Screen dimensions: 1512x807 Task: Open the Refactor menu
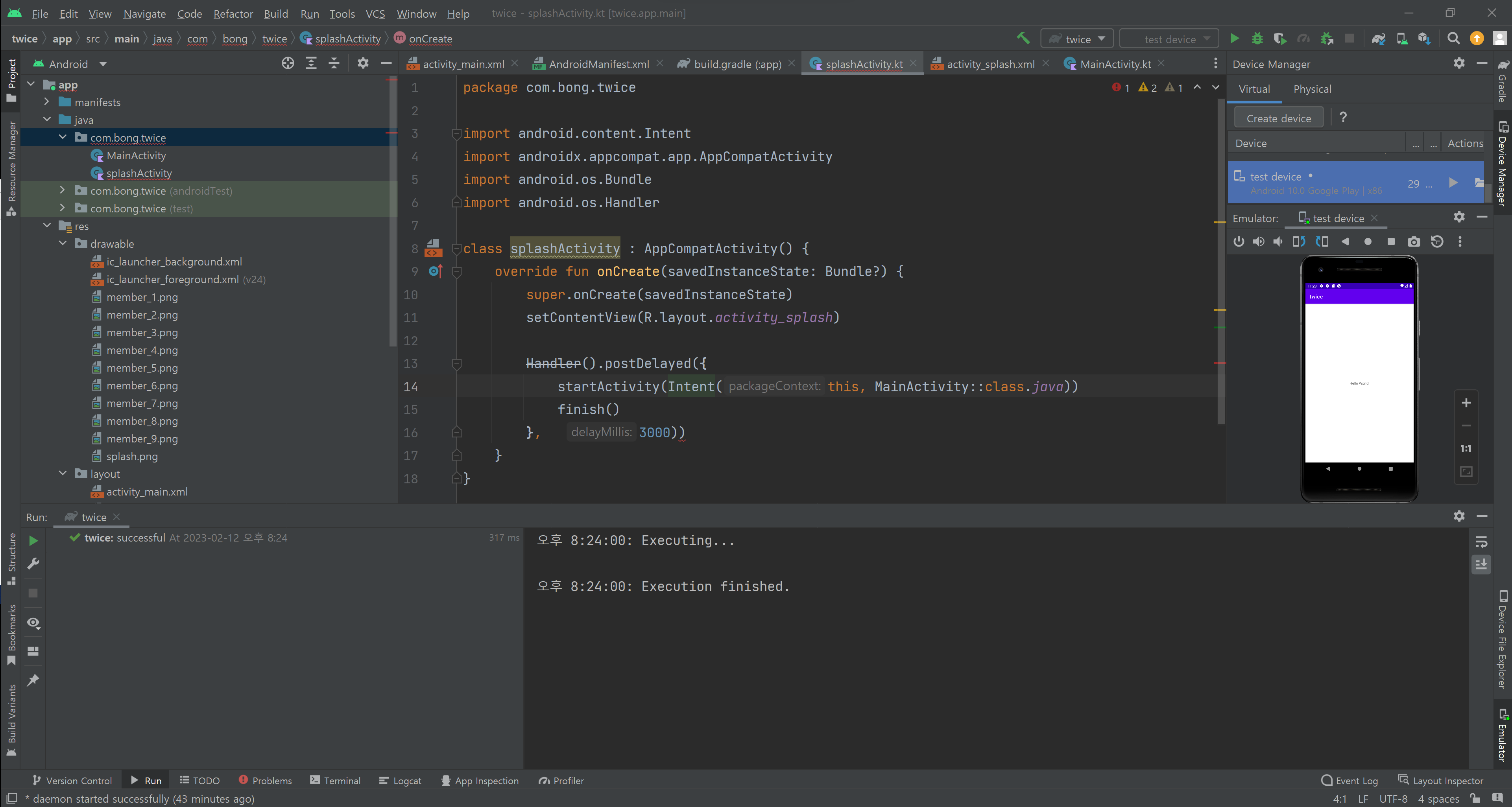point(233,13)
